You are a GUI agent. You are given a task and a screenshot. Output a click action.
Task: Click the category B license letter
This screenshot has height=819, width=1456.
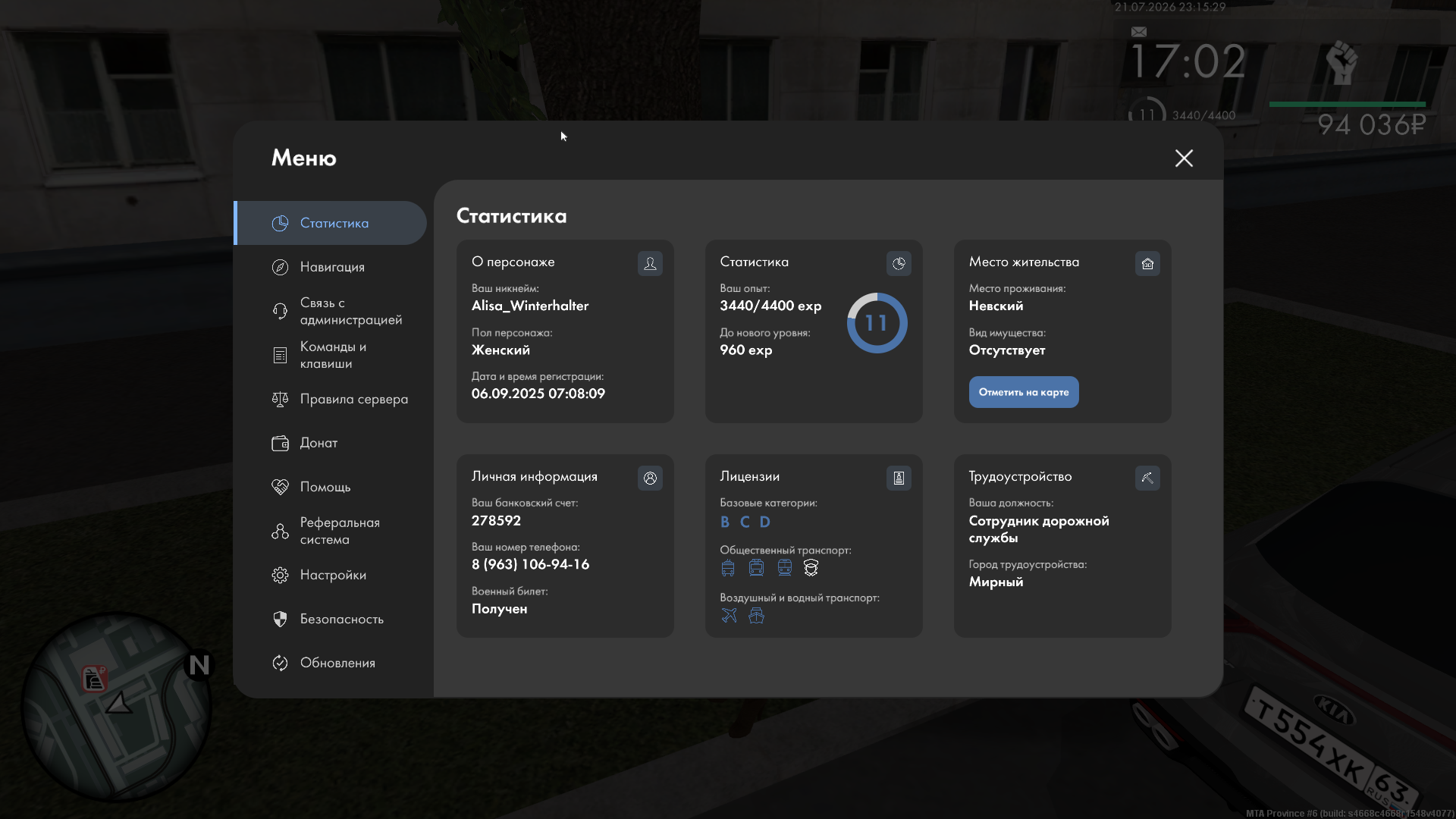[725, 522]
